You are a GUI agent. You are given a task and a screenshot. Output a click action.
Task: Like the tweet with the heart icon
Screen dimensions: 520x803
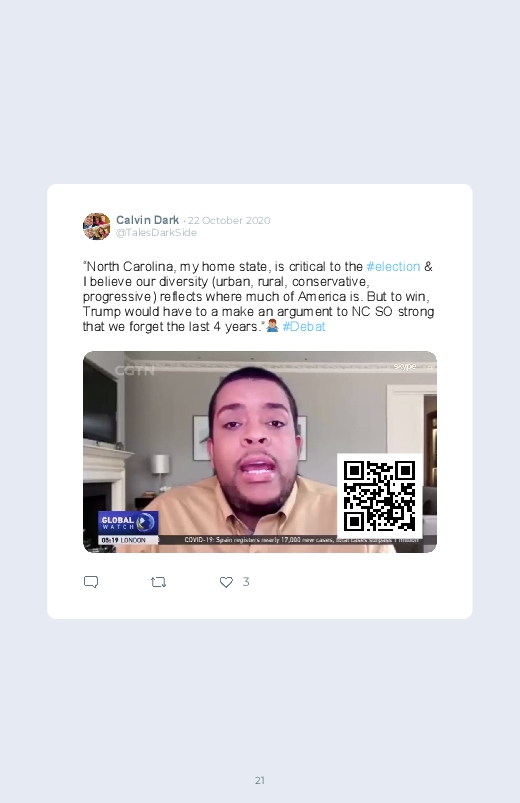[226, 582]
